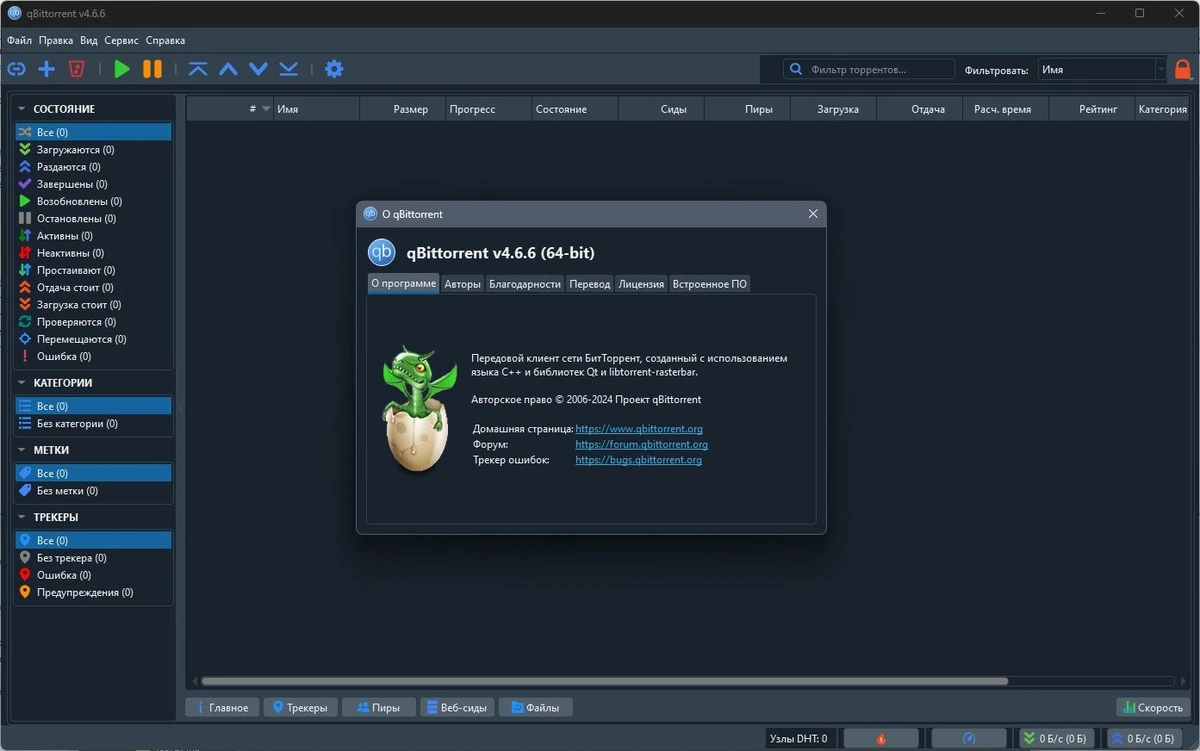Image resolution: width=1200 pixels, height=751 pixels.
Task: Open the Файл menu
Action: [19, 41]
